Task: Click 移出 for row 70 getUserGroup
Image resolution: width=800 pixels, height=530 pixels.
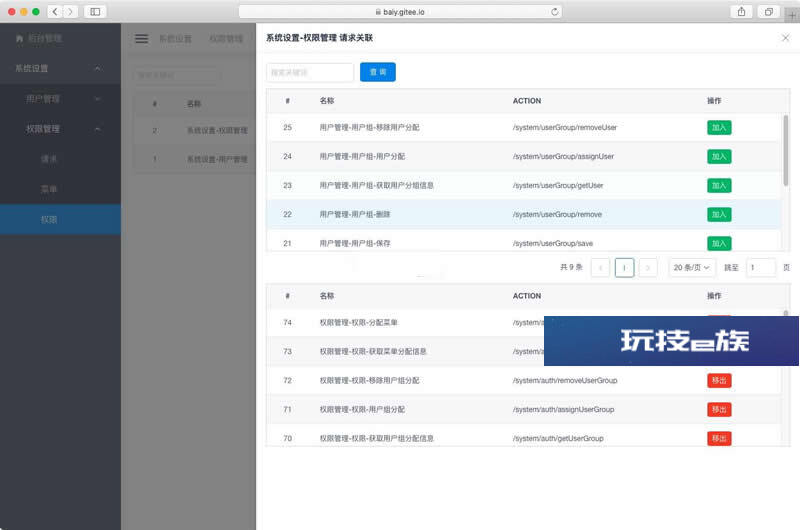Action: point(719,439)
